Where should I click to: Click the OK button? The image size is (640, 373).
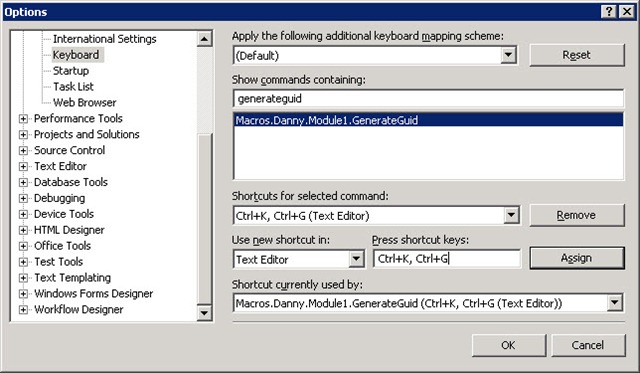pyautogui.click(x=509, y=345)
